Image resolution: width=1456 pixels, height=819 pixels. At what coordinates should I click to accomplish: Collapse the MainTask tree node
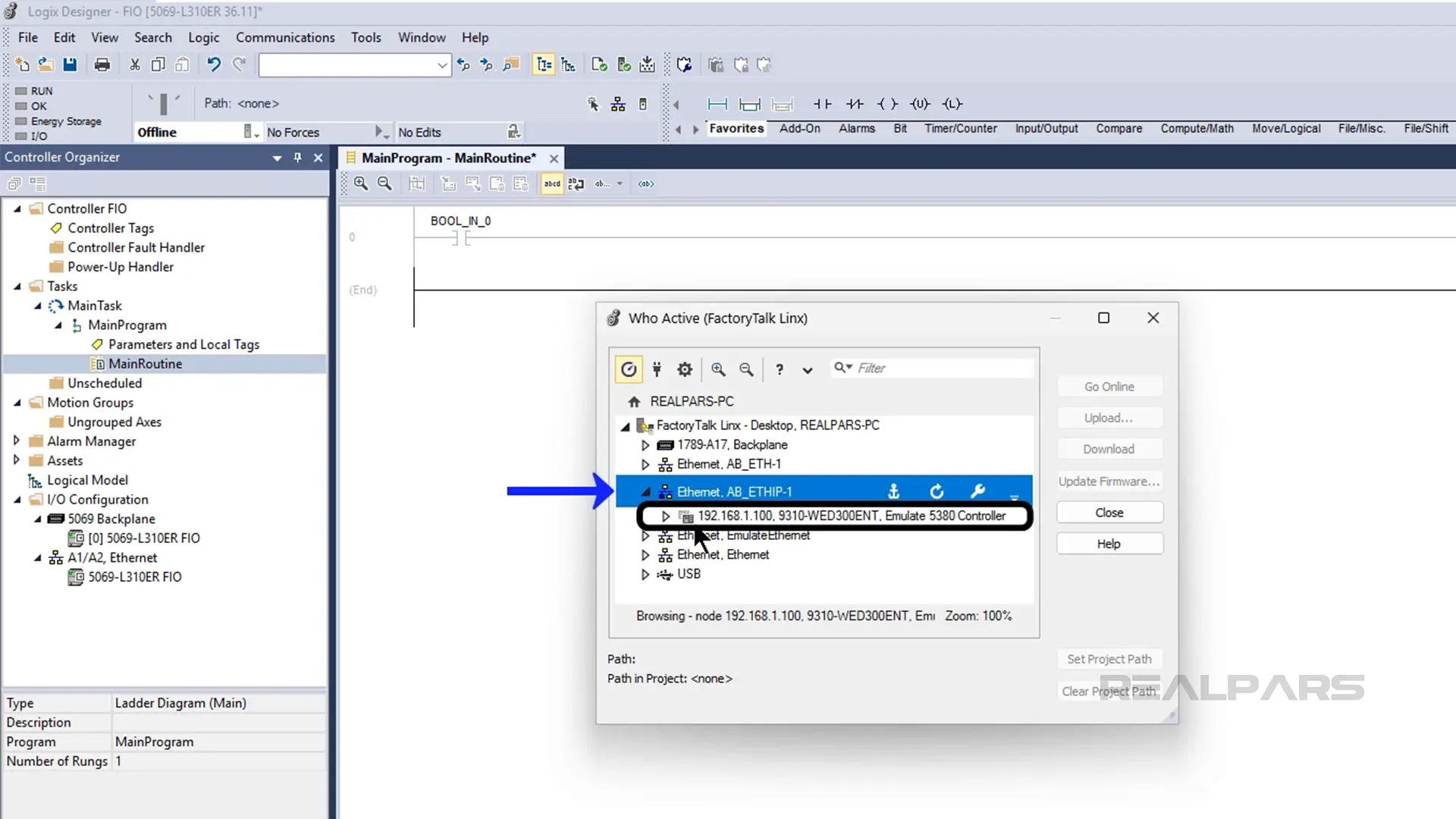[38, 306]
